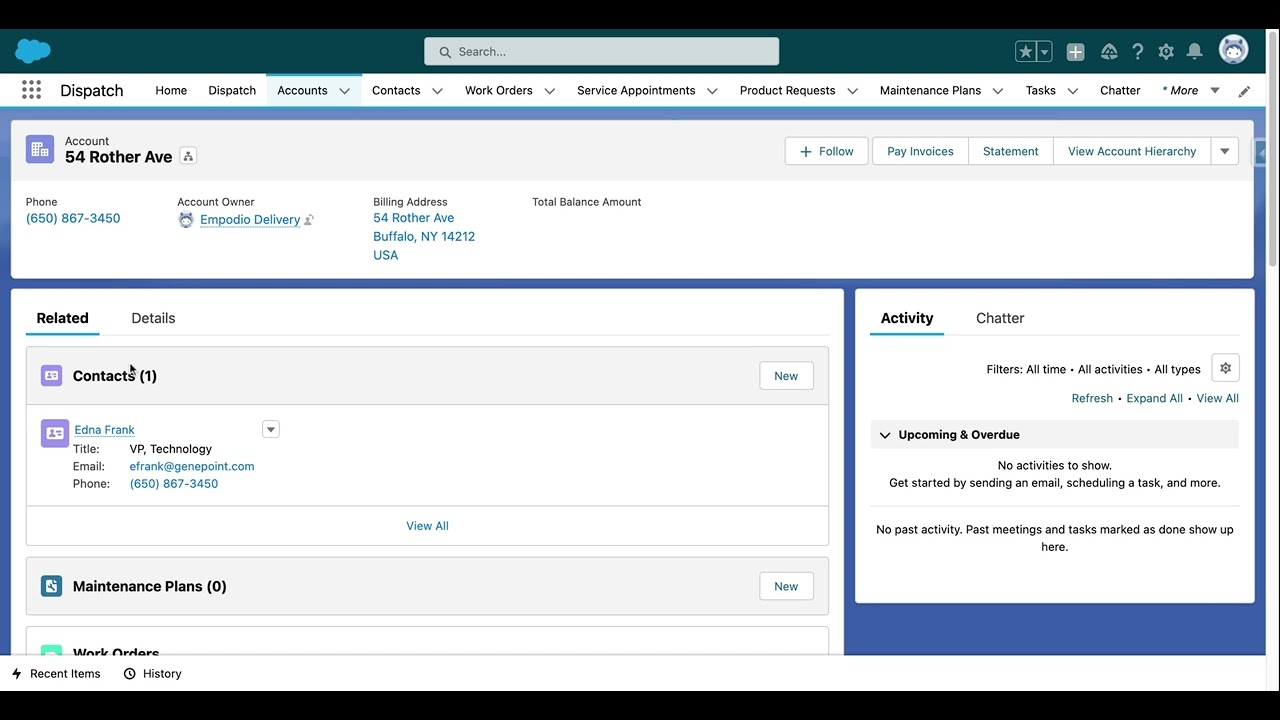Expand the Contacts tab dropdown
The image size is (1280, 720).
pos(437,91)
